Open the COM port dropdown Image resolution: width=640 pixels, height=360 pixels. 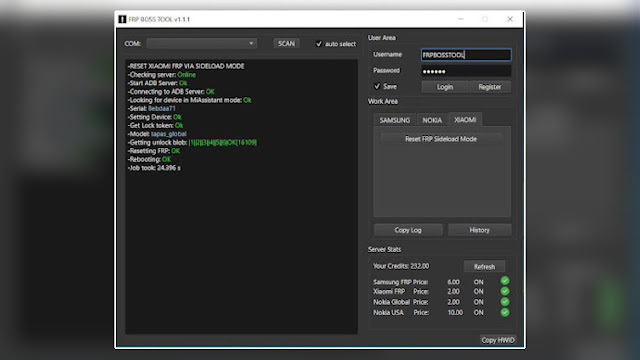202,43
